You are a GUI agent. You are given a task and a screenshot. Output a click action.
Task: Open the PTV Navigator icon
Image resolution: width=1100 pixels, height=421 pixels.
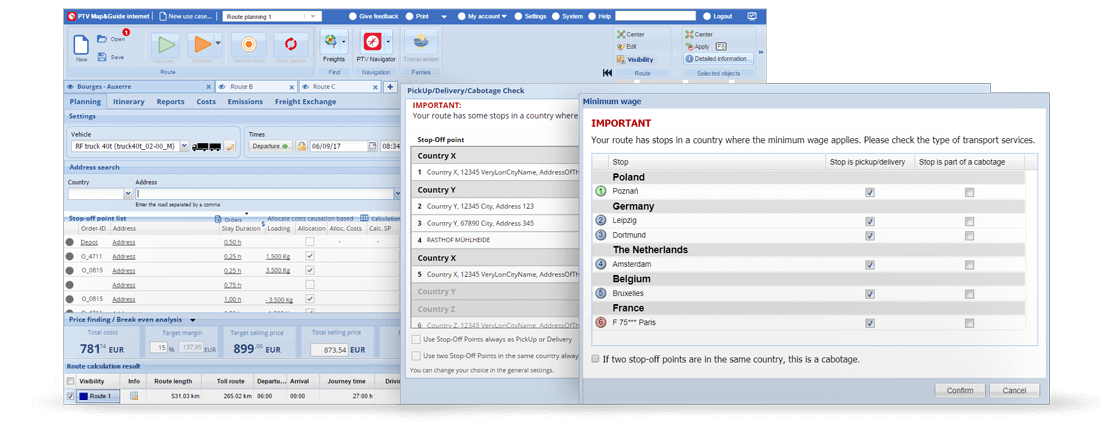click(372, 43)
